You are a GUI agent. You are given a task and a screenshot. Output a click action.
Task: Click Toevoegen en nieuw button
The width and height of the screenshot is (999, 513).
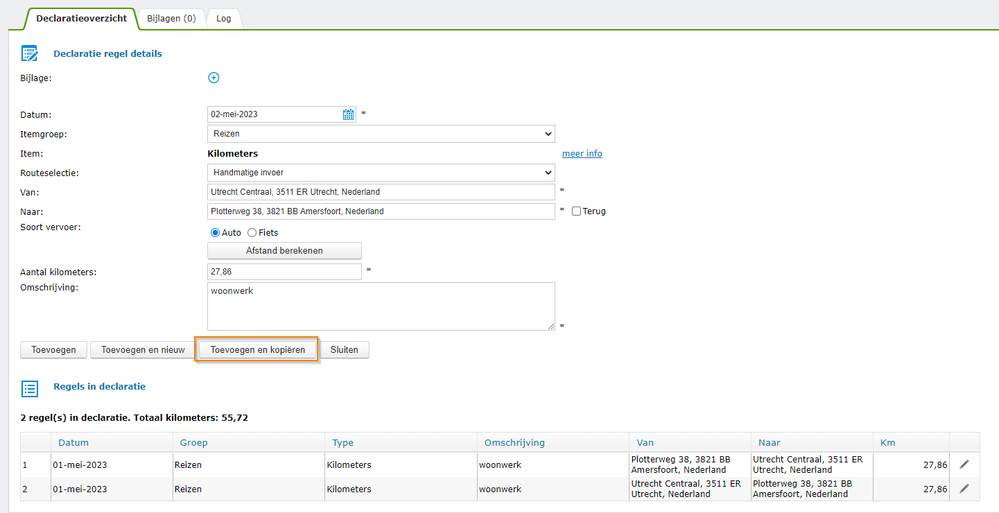(x=143, y=350)
